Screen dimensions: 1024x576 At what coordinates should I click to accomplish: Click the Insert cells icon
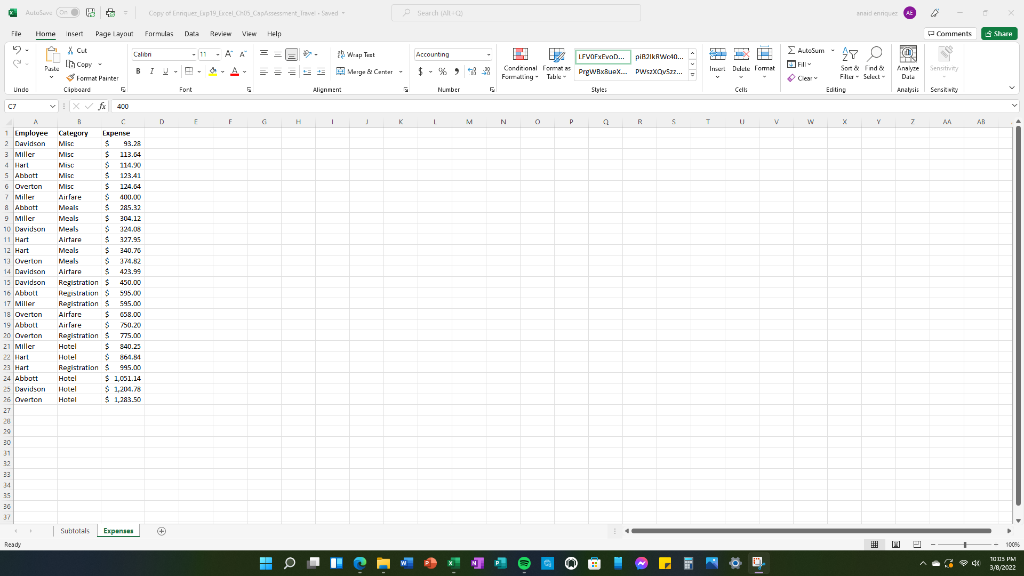click(x=717, y=54)
